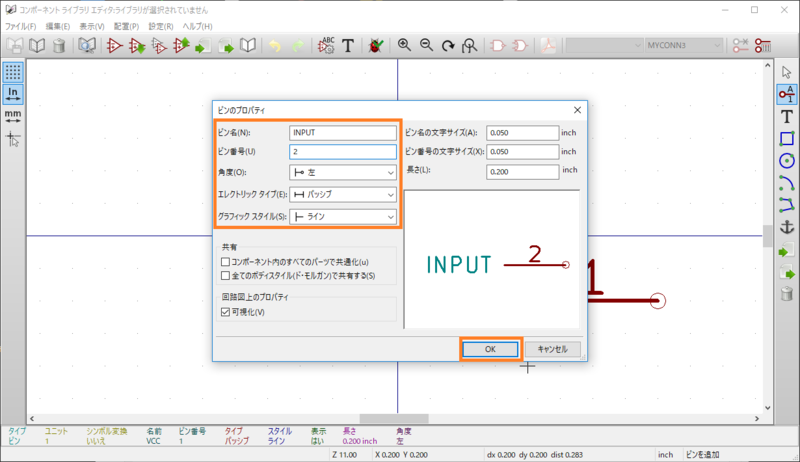The height and width of the screenshot is (462, 800).
Task: Check 全てのボディスタイルで共有する checkbox
Action: tap(226, 276)
